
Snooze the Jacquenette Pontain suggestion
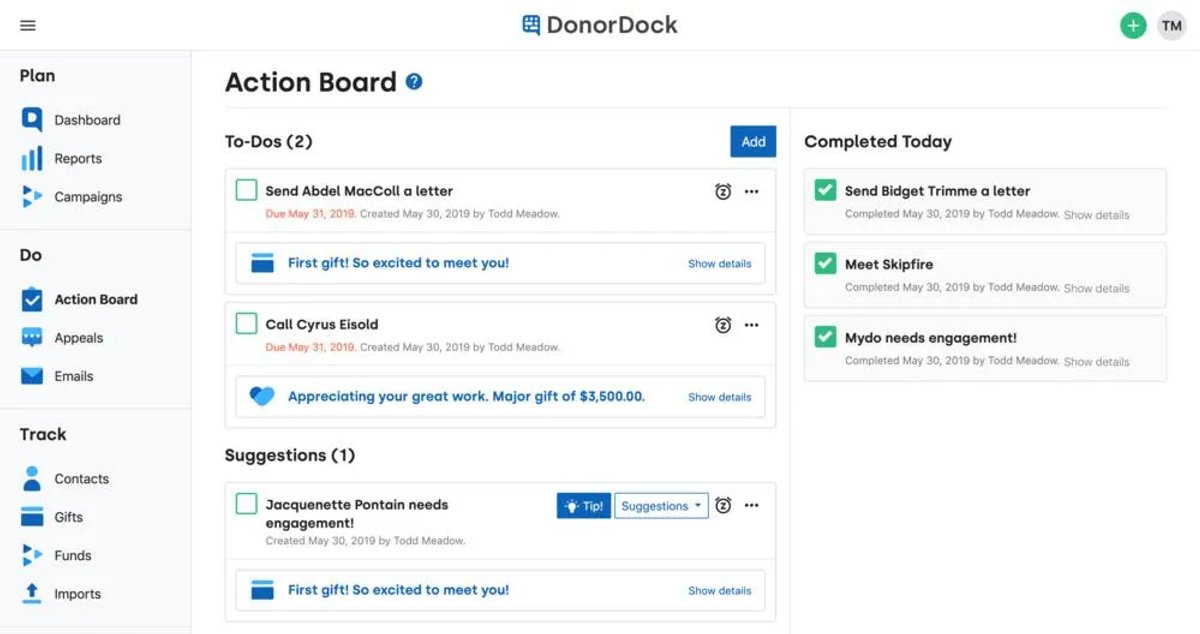(x=723, y=506)
